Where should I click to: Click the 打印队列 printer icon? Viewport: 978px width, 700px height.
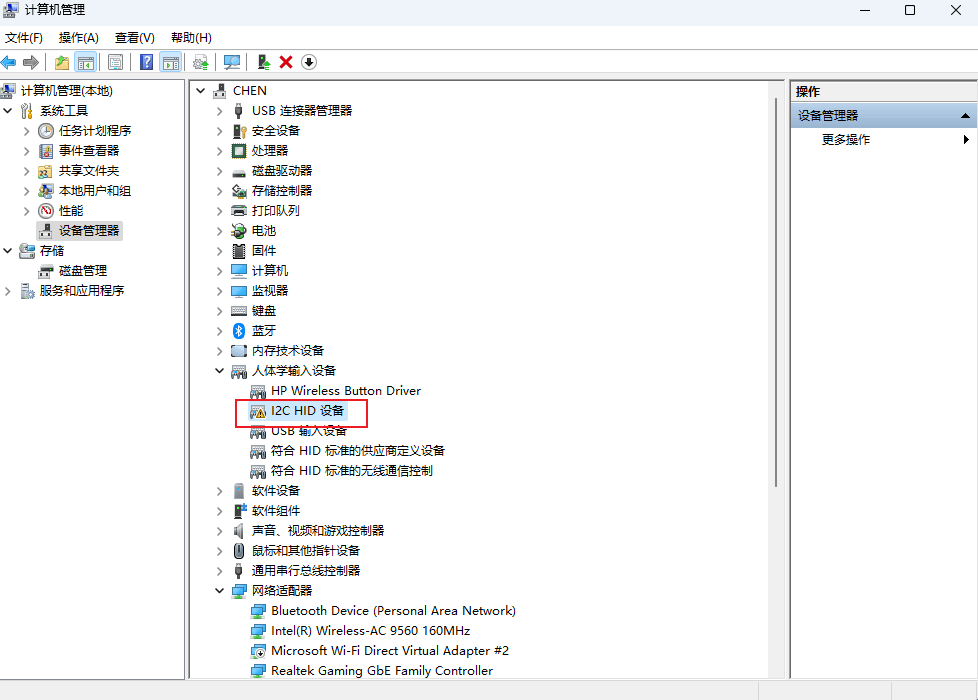tap(239, 211)
